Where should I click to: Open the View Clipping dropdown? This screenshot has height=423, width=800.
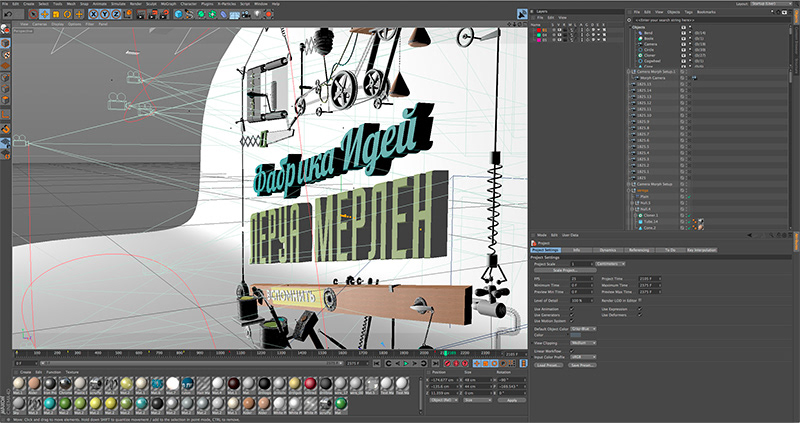pos(583,343)
